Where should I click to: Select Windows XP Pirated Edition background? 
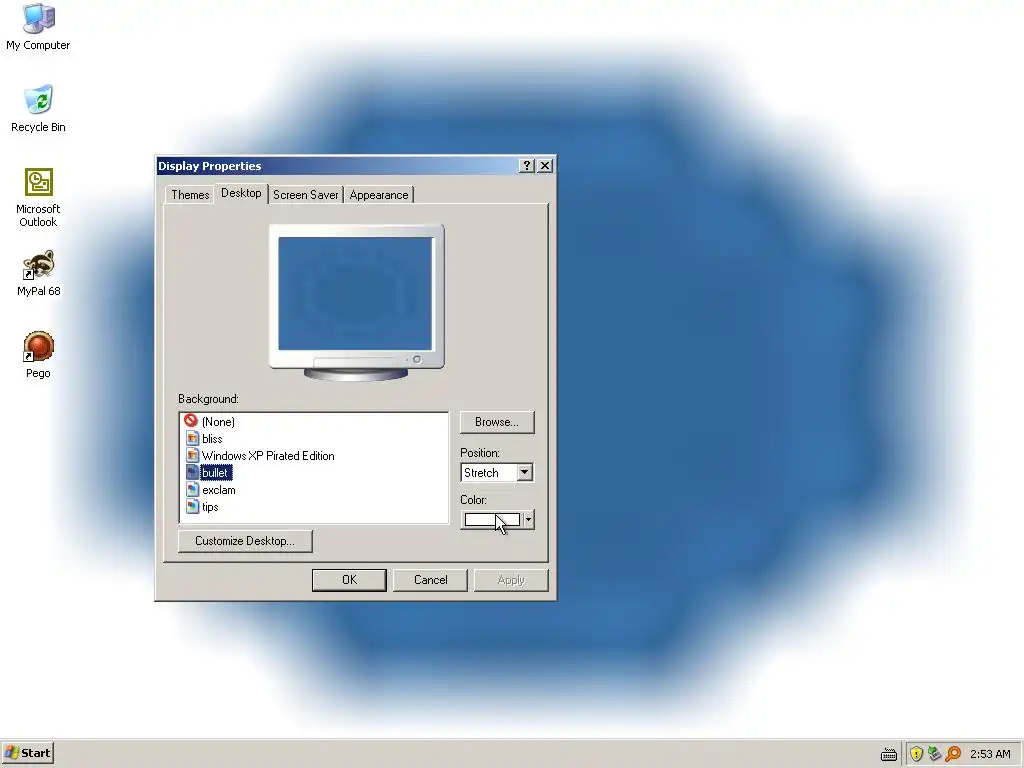coord(268,456)
